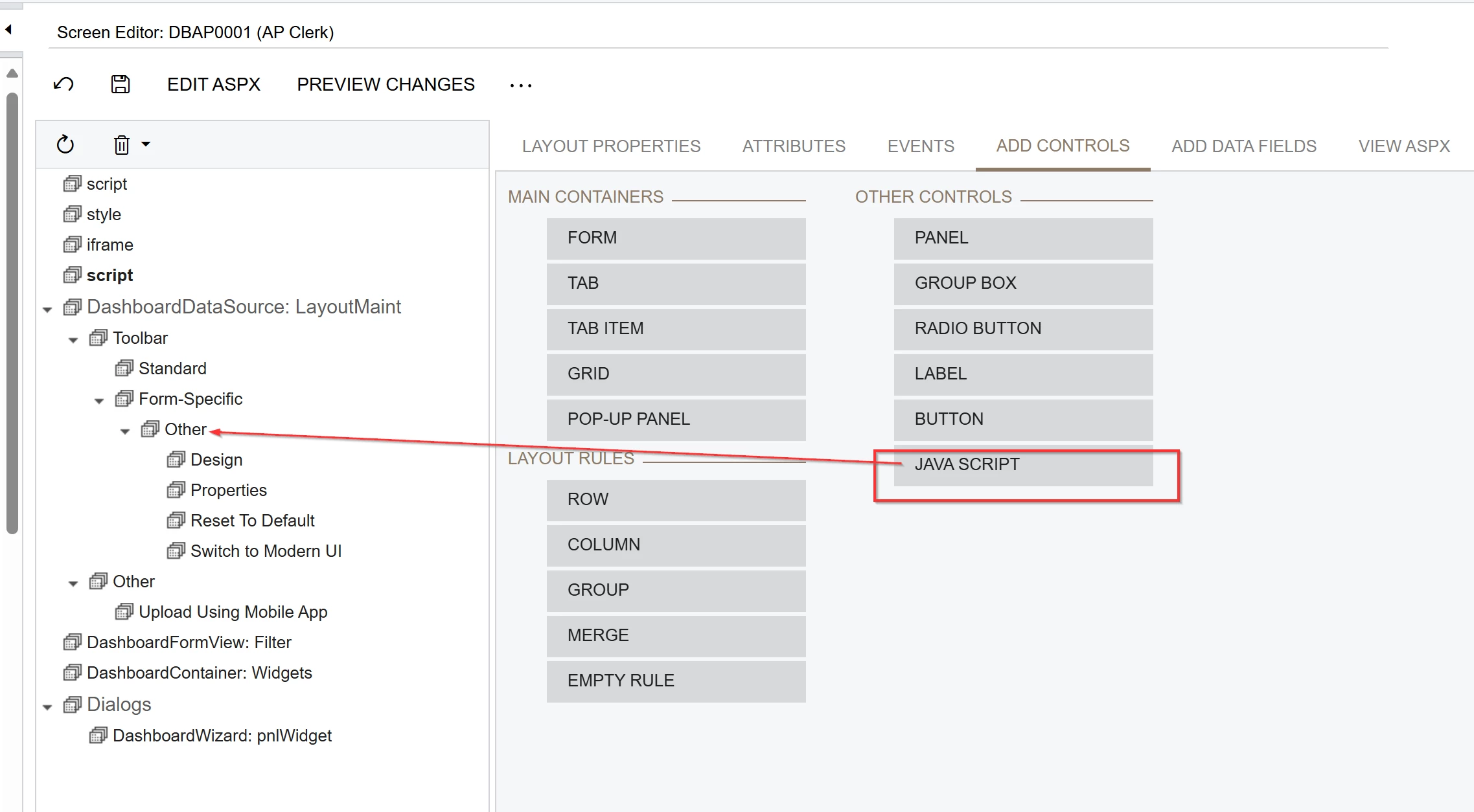Select the Switch to Modern UI tree item
Viewport: 1474px width, 812px height.
[x=266, y=551]
